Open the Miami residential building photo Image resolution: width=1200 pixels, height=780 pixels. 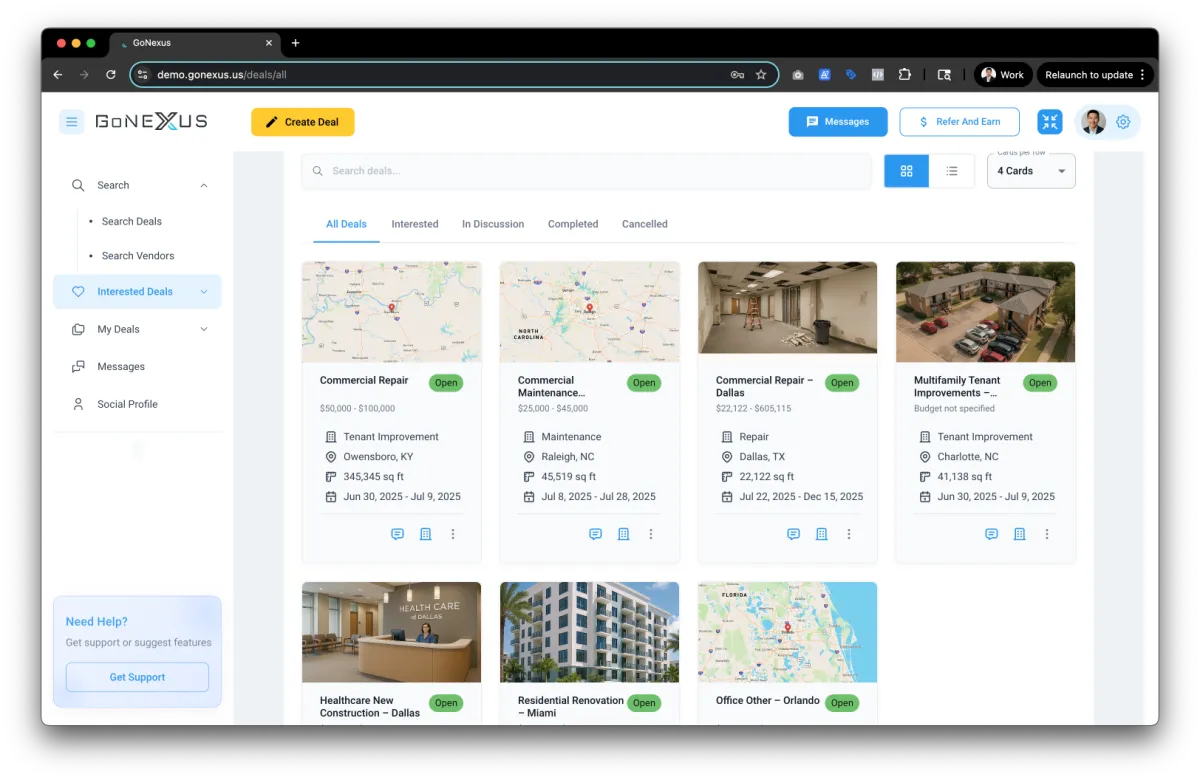tap(590, 632)
